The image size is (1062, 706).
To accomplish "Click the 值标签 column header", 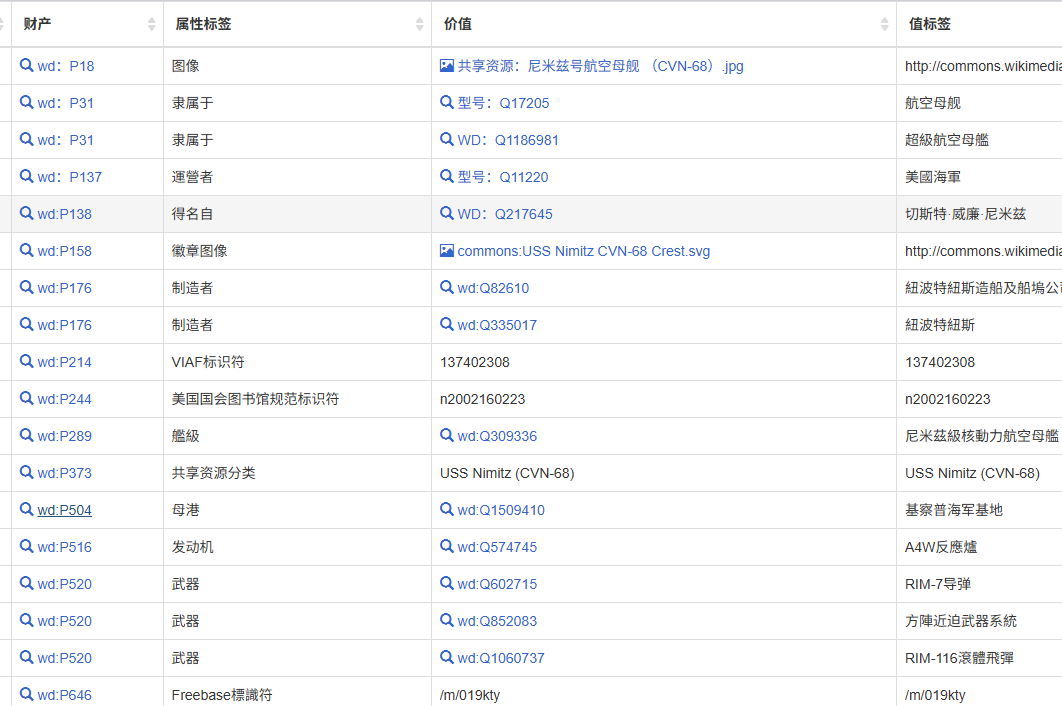I will pos(929,24).
